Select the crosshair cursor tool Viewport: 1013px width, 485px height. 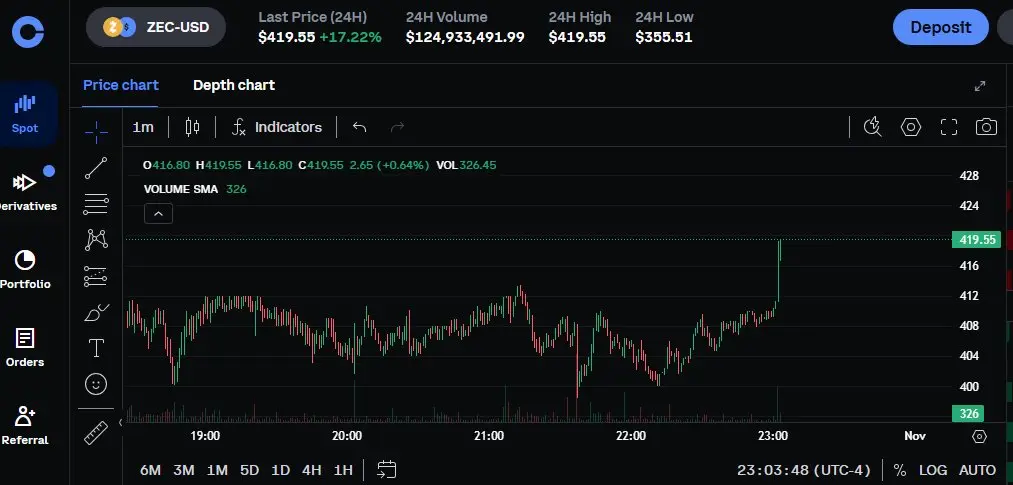coord(96,132)
